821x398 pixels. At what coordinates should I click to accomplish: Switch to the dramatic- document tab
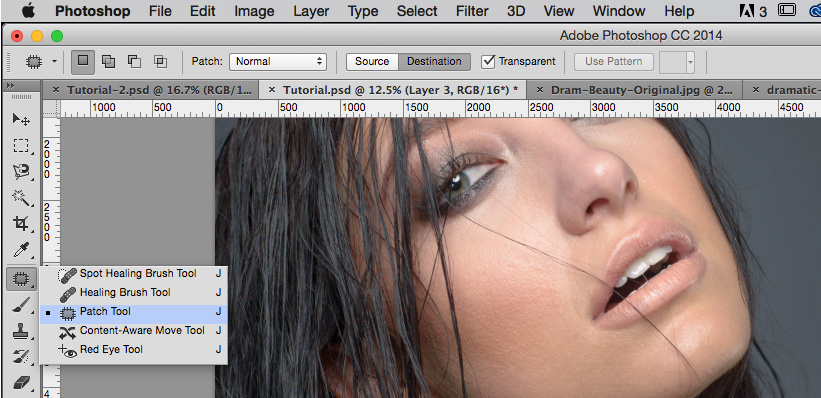point(793,90)
